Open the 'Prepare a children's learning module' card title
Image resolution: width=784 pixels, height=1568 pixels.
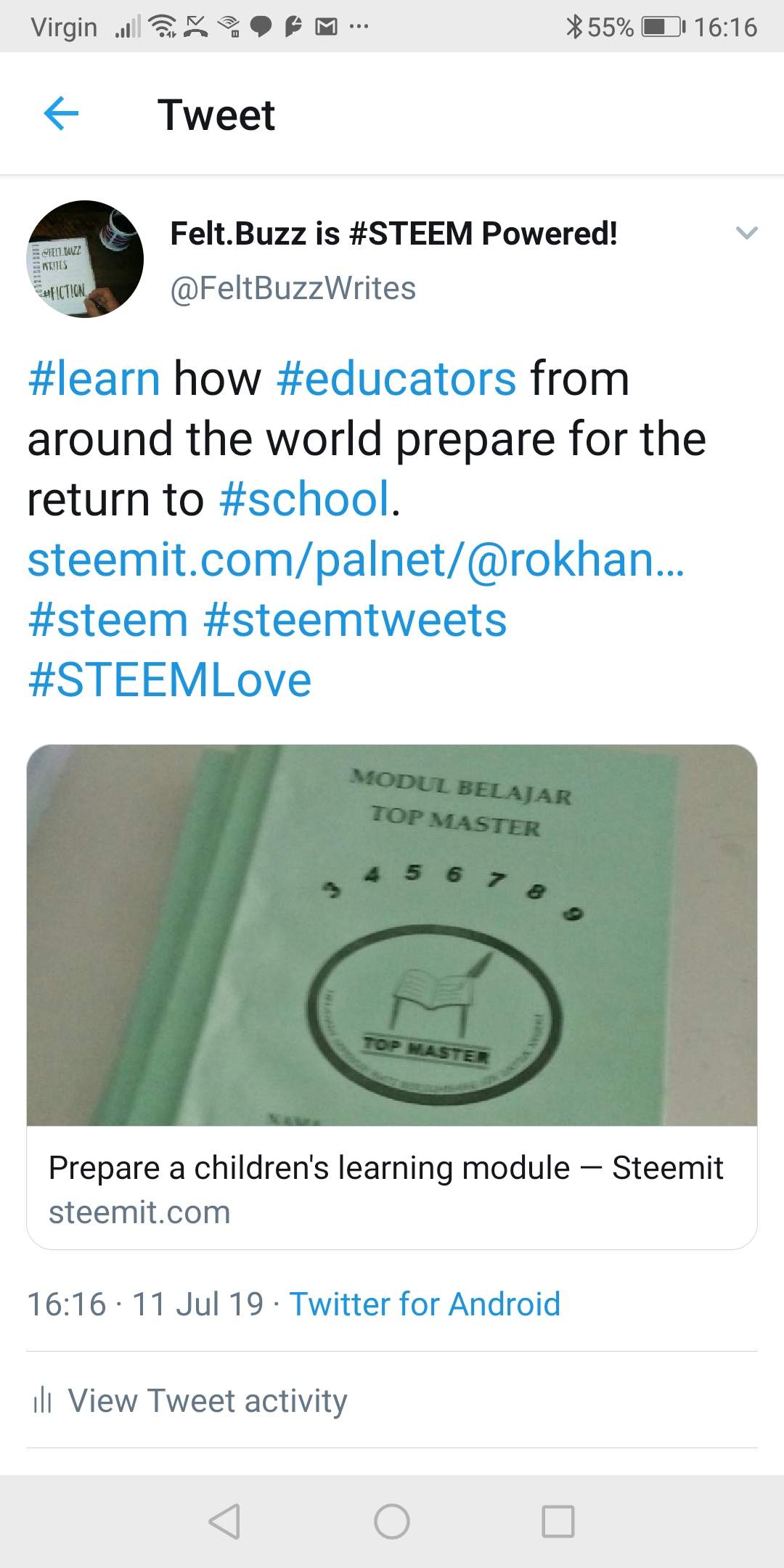click(x=385, y=1168)
